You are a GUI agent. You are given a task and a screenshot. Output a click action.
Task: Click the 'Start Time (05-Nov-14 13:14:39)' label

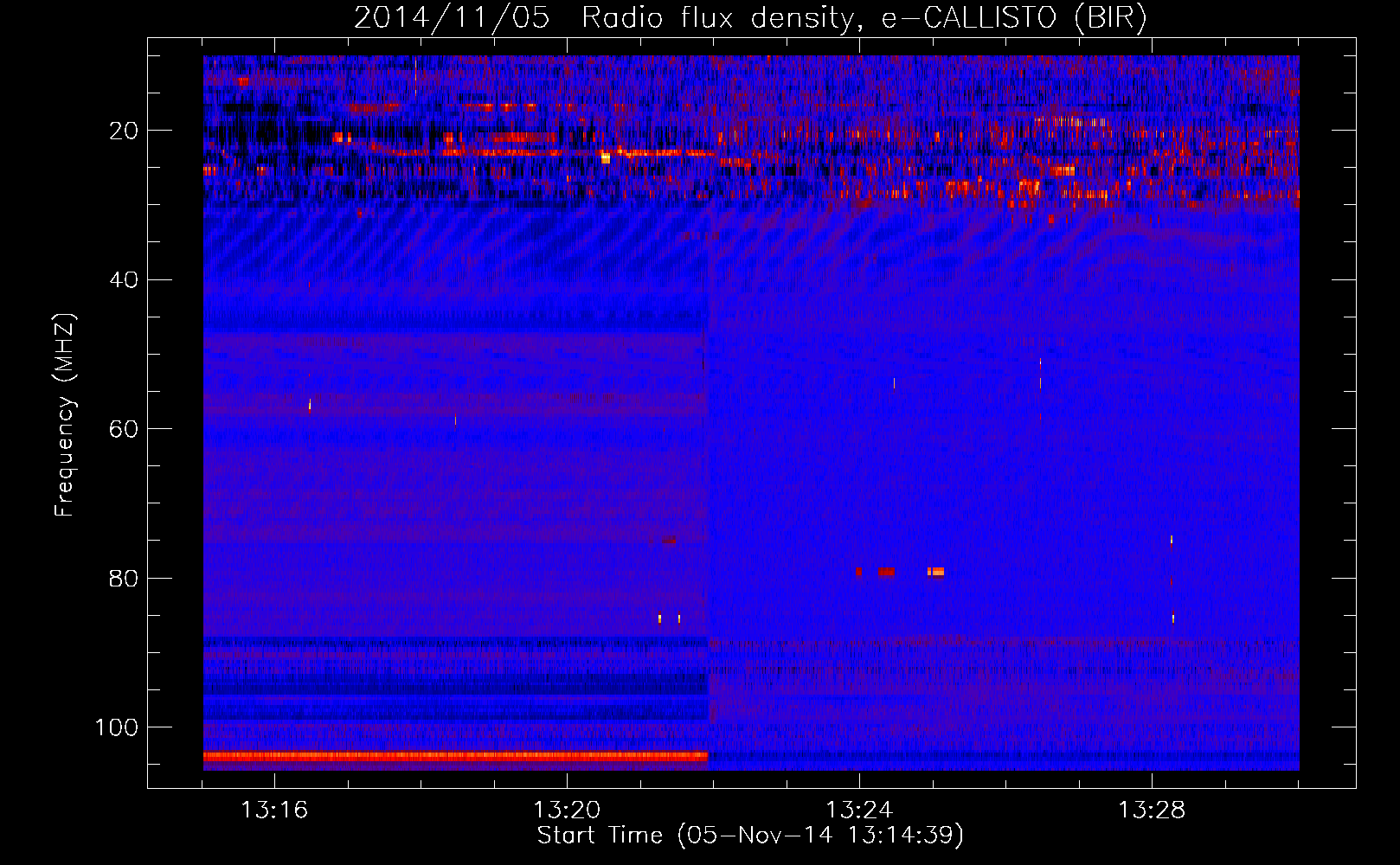point(750,836)
